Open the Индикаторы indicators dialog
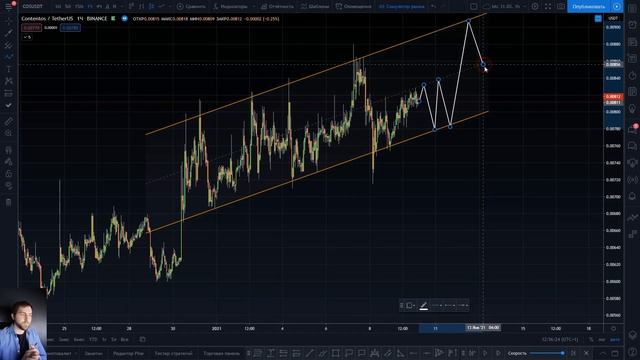The width and height of the screenshot is (640, 360). click(x=231, y=6)
